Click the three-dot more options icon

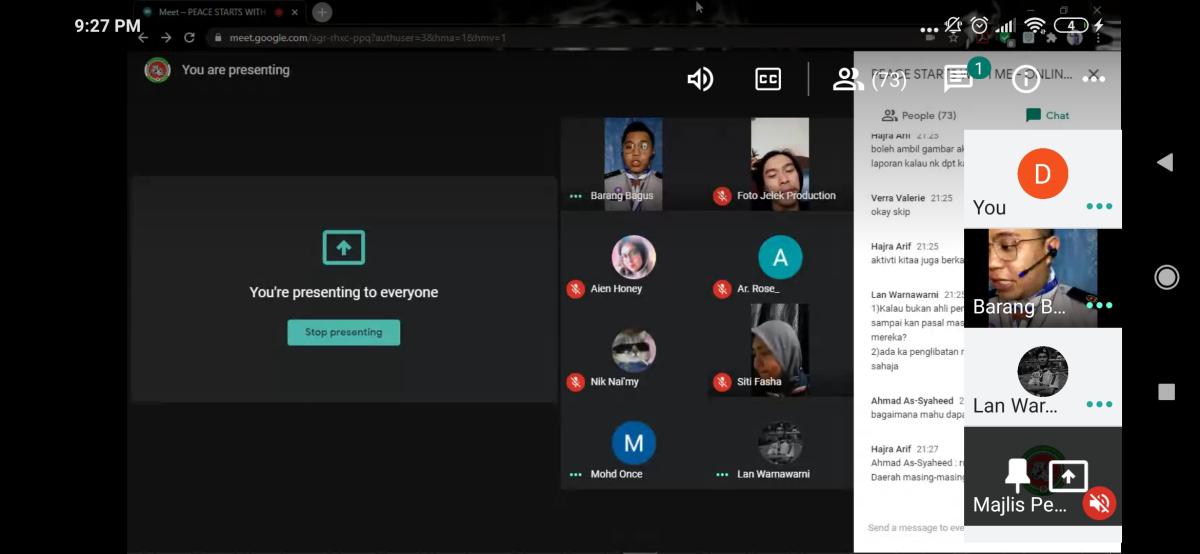coord(1094,79)
